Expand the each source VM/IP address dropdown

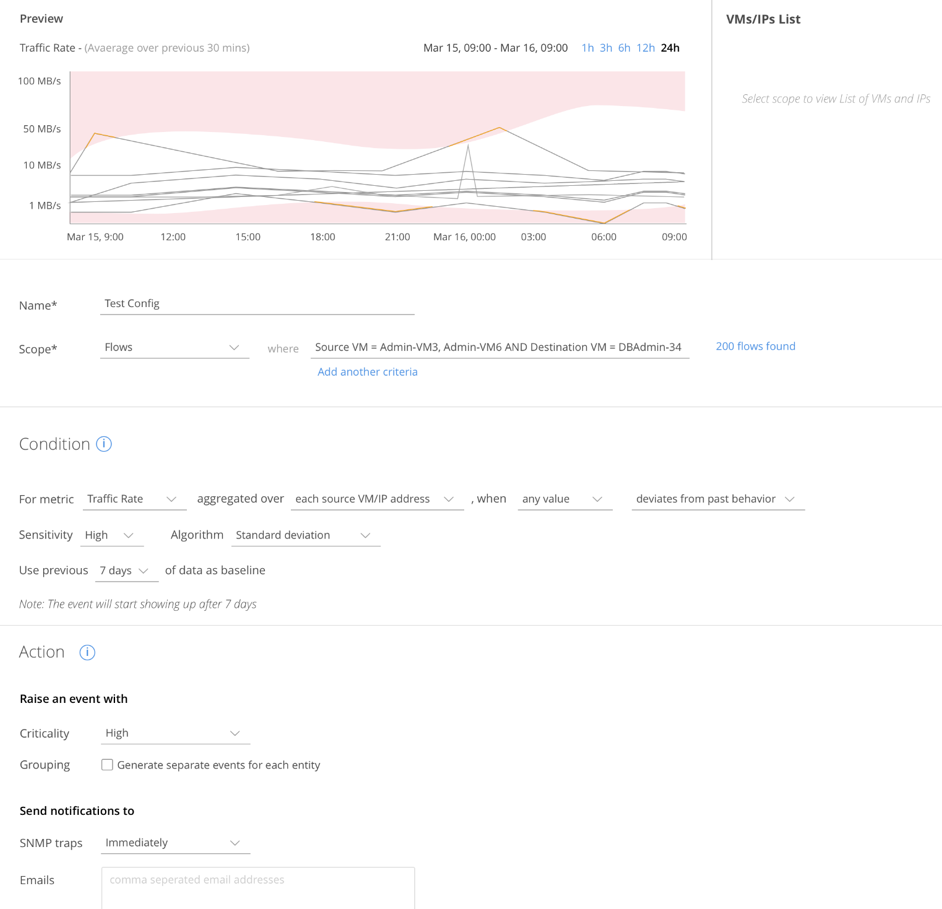coord(377,499)
